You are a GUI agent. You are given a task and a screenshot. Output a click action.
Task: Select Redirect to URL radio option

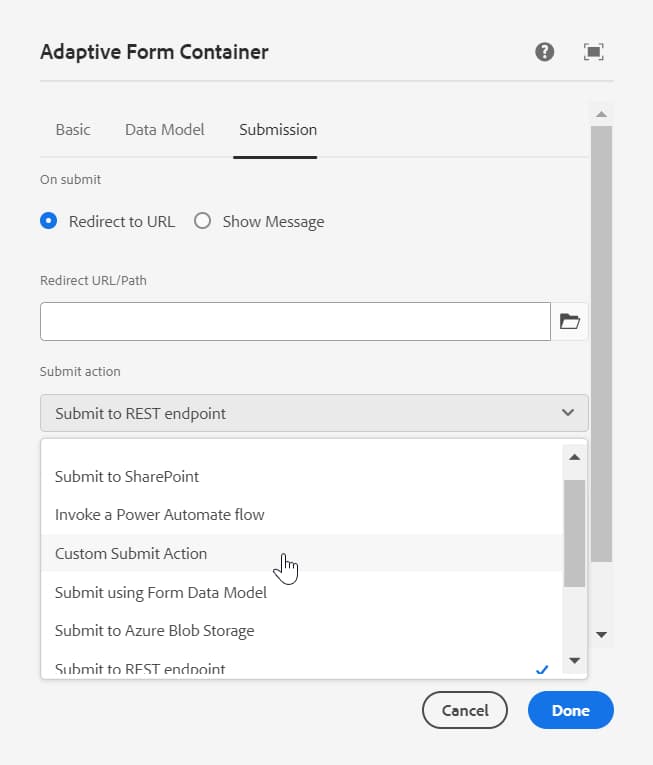pyautogui.click(x=48, y=221)
